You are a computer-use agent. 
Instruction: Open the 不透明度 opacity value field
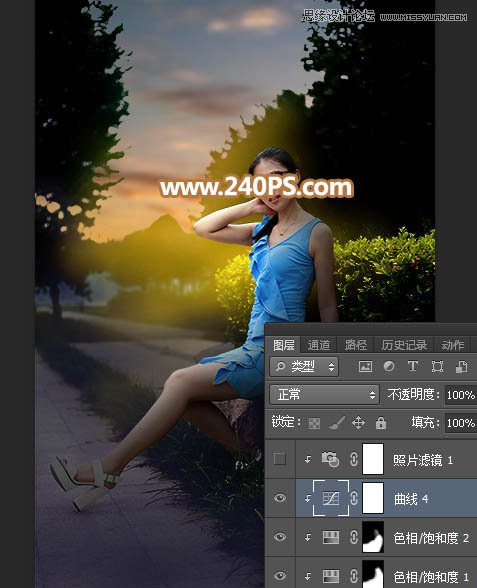point(461,395)
